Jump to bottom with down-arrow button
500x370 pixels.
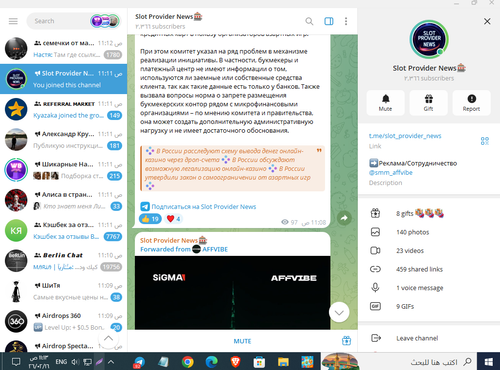(x=339, y=312)
